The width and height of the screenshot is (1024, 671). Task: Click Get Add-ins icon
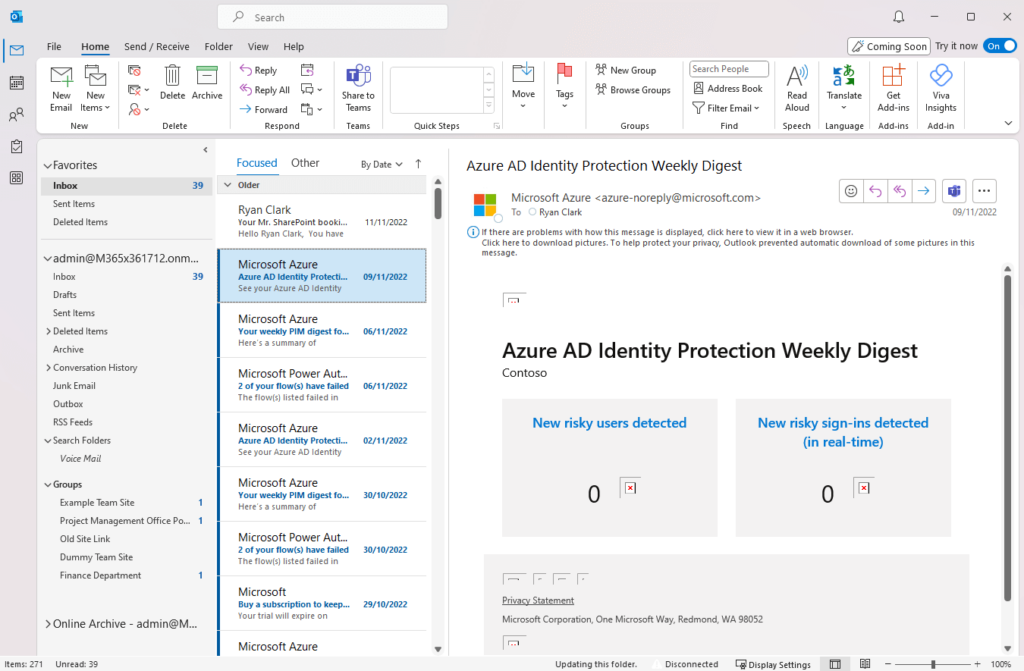pyautogui.click(x=893, y=89)
